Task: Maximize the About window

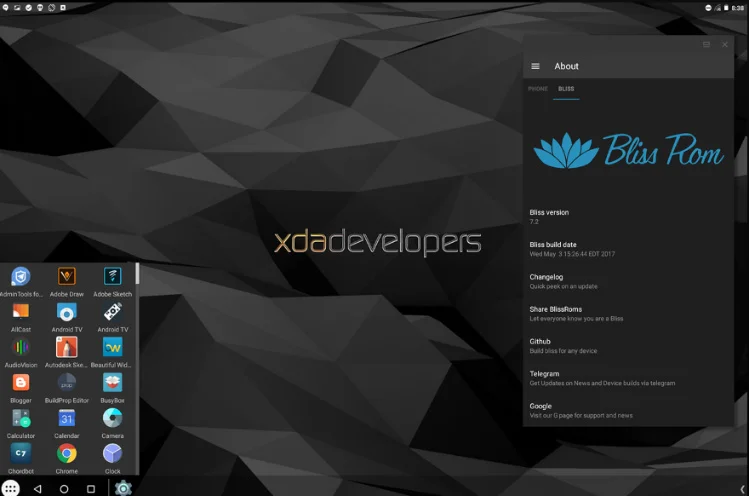Action: 706,44
